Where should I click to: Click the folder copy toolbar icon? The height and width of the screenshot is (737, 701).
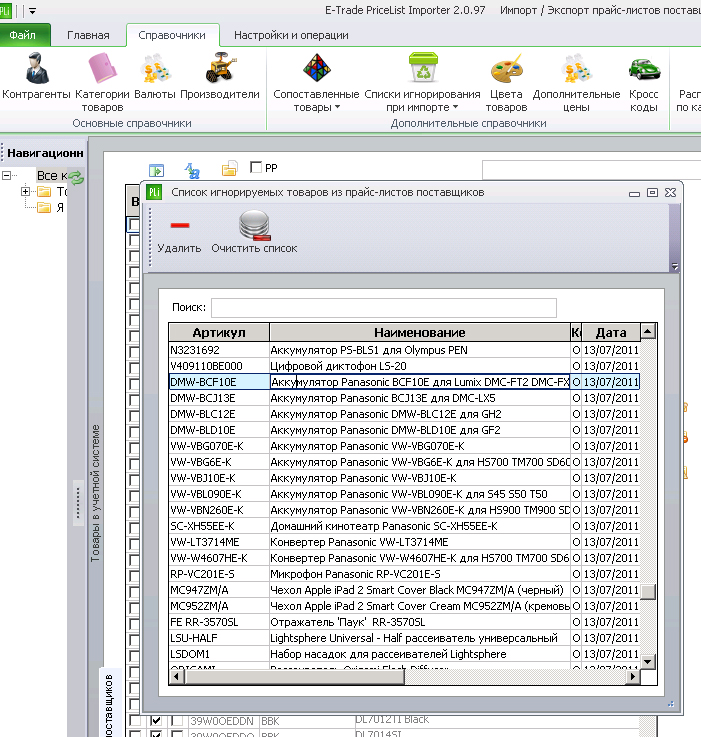[x=229, y=169]
